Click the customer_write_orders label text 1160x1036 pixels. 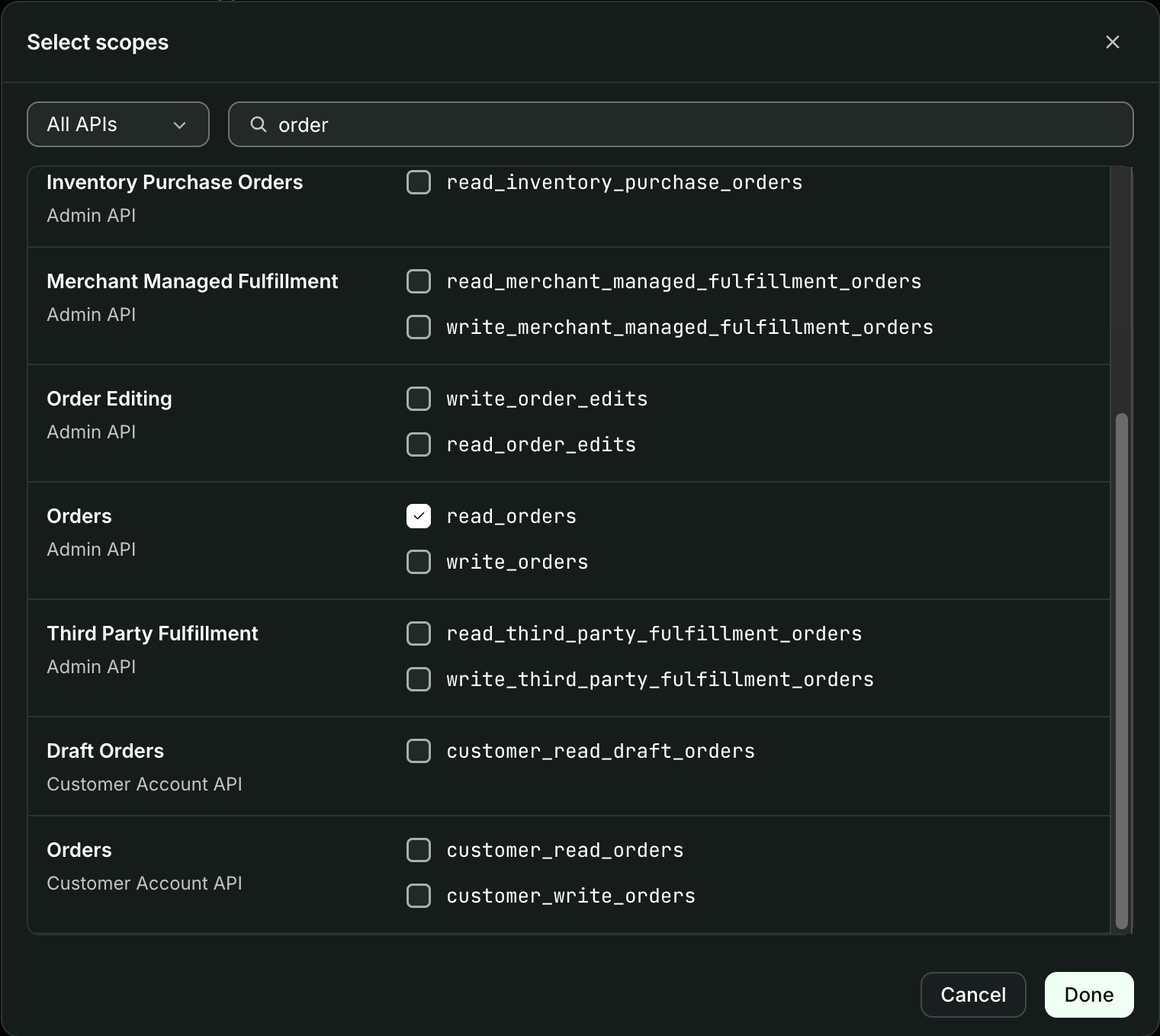570,896
